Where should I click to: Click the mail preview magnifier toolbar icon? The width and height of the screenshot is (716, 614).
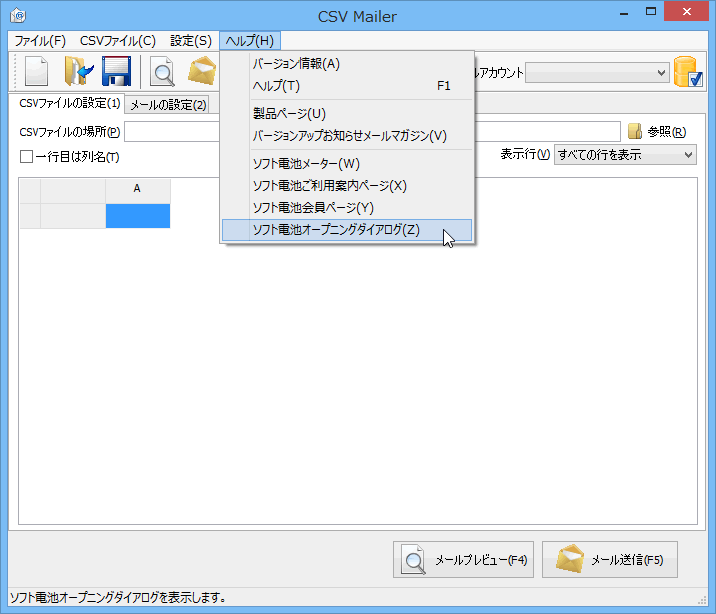[162, 73]
